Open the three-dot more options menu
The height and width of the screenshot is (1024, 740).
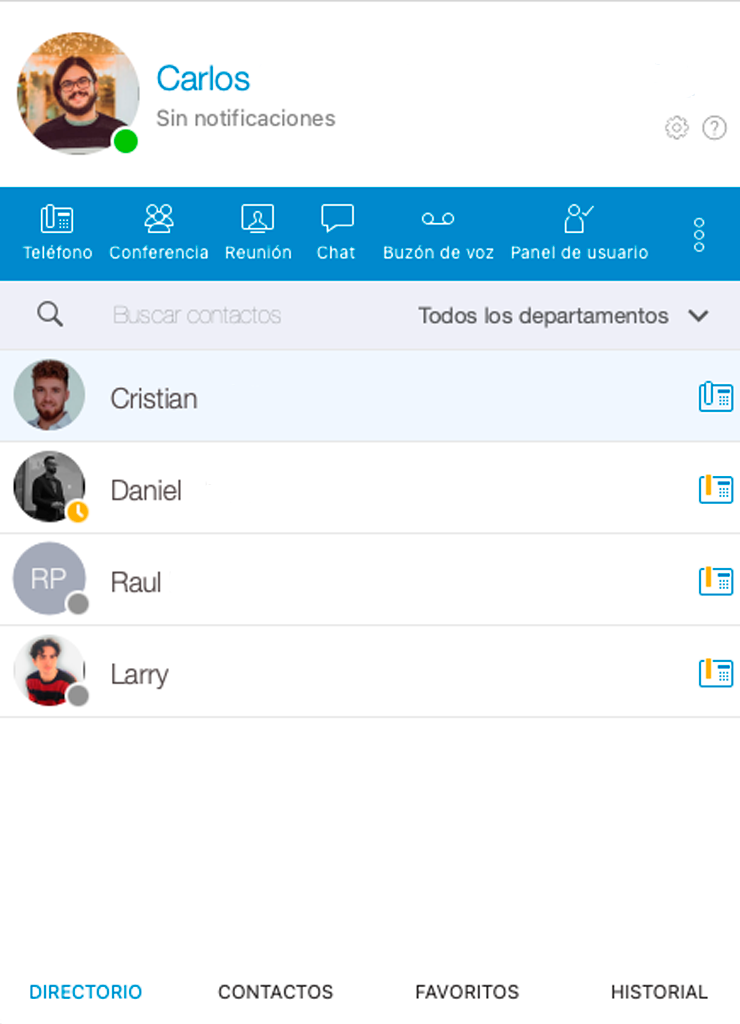699,234
